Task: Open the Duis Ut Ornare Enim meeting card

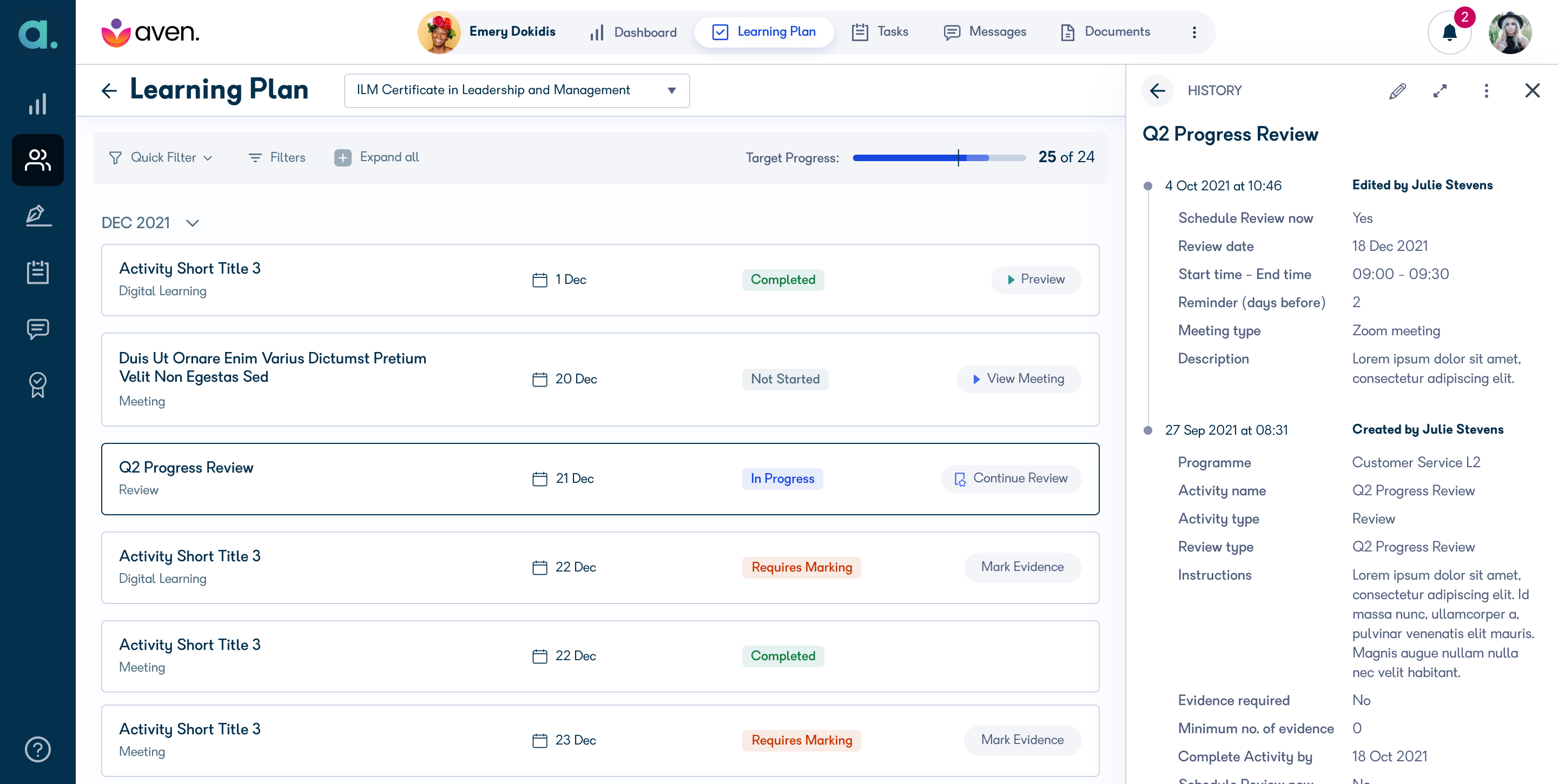Action: tap(600, 379)
